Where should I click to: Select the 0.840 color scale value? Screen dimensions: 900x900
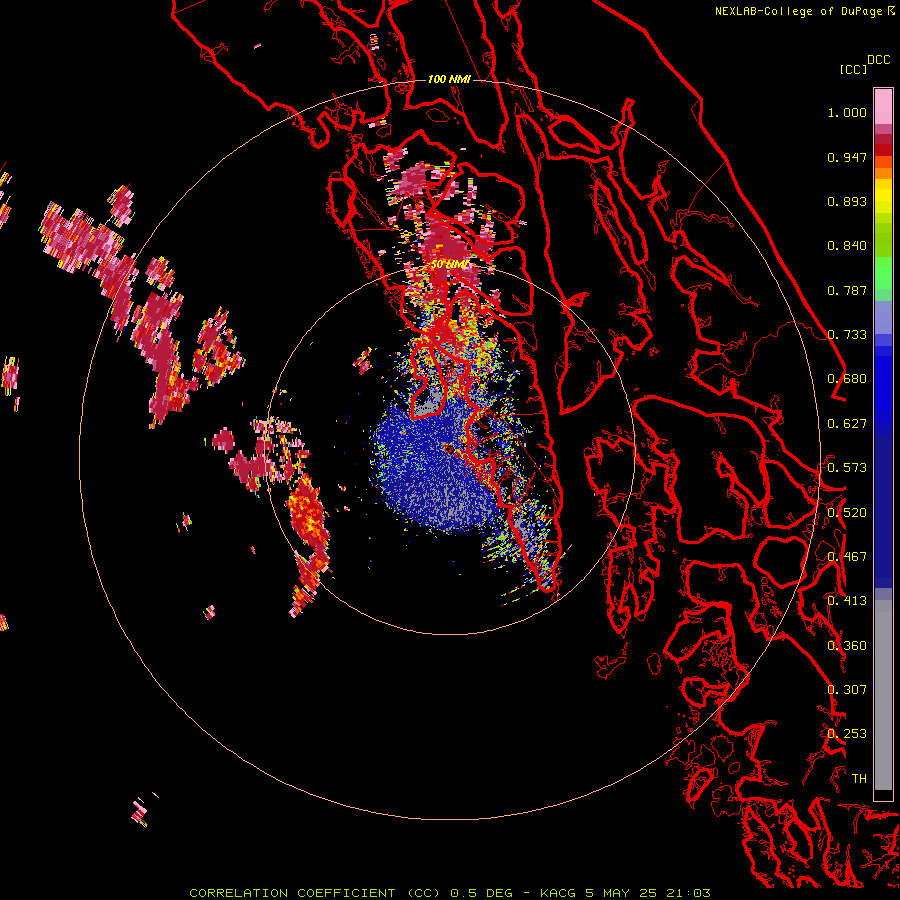[x=847, y=246]
